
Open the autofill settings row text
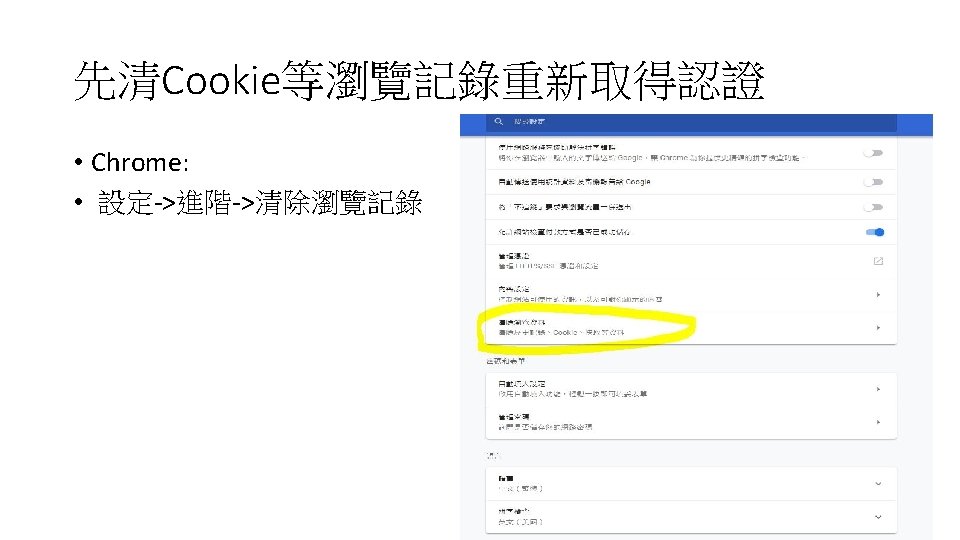[572, 389]
